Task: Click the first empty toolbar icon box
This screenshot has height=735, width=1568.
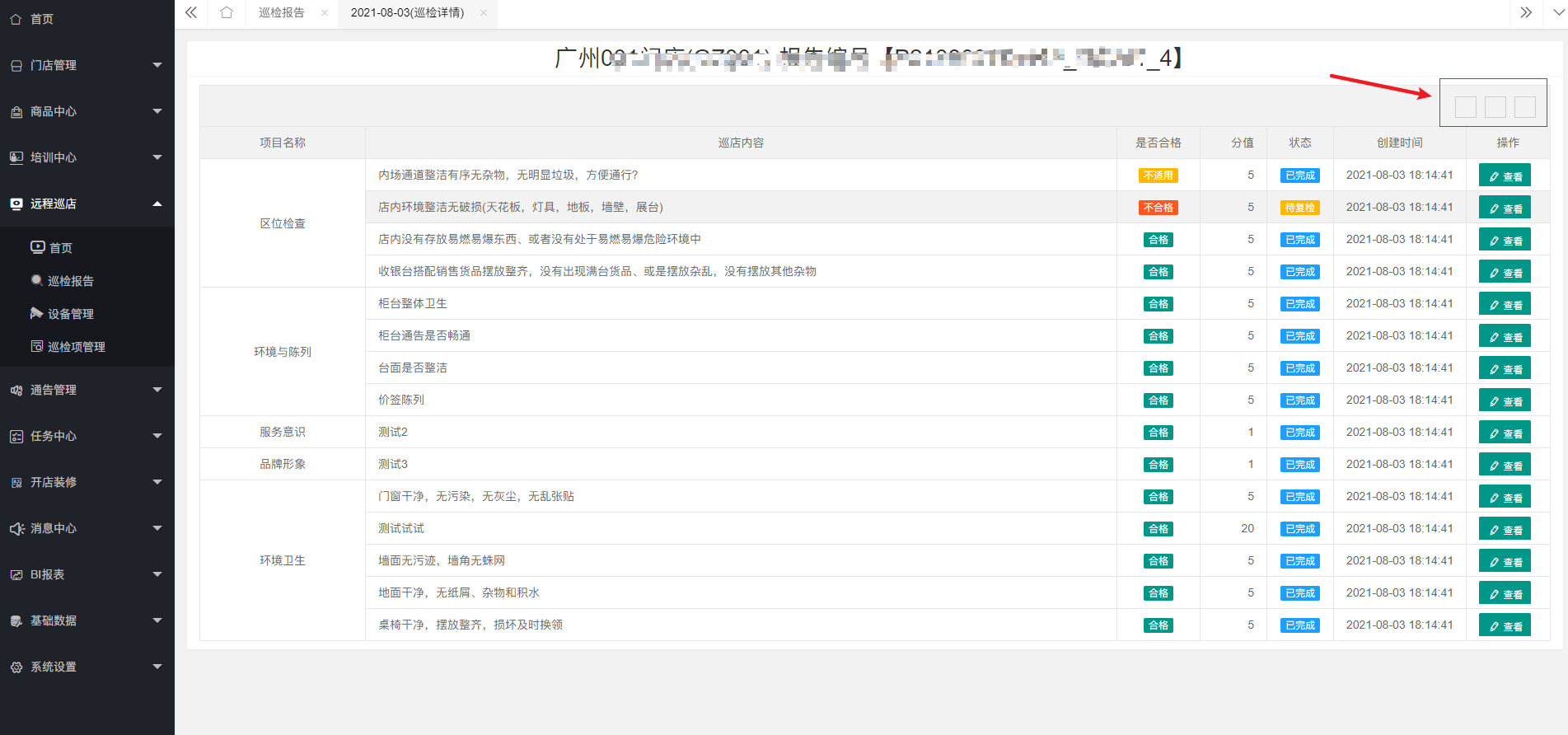Action: (x=1465, y=107)
